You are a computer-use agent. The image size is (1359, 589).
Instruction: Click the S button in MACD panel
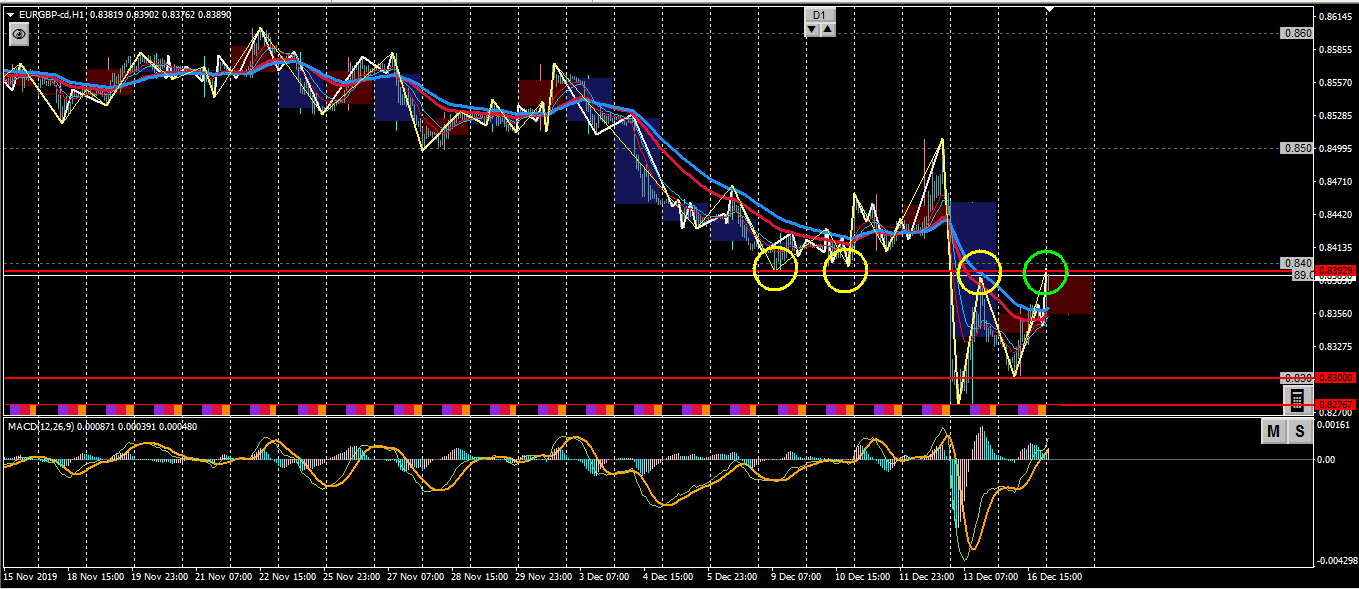(1299, 431)
